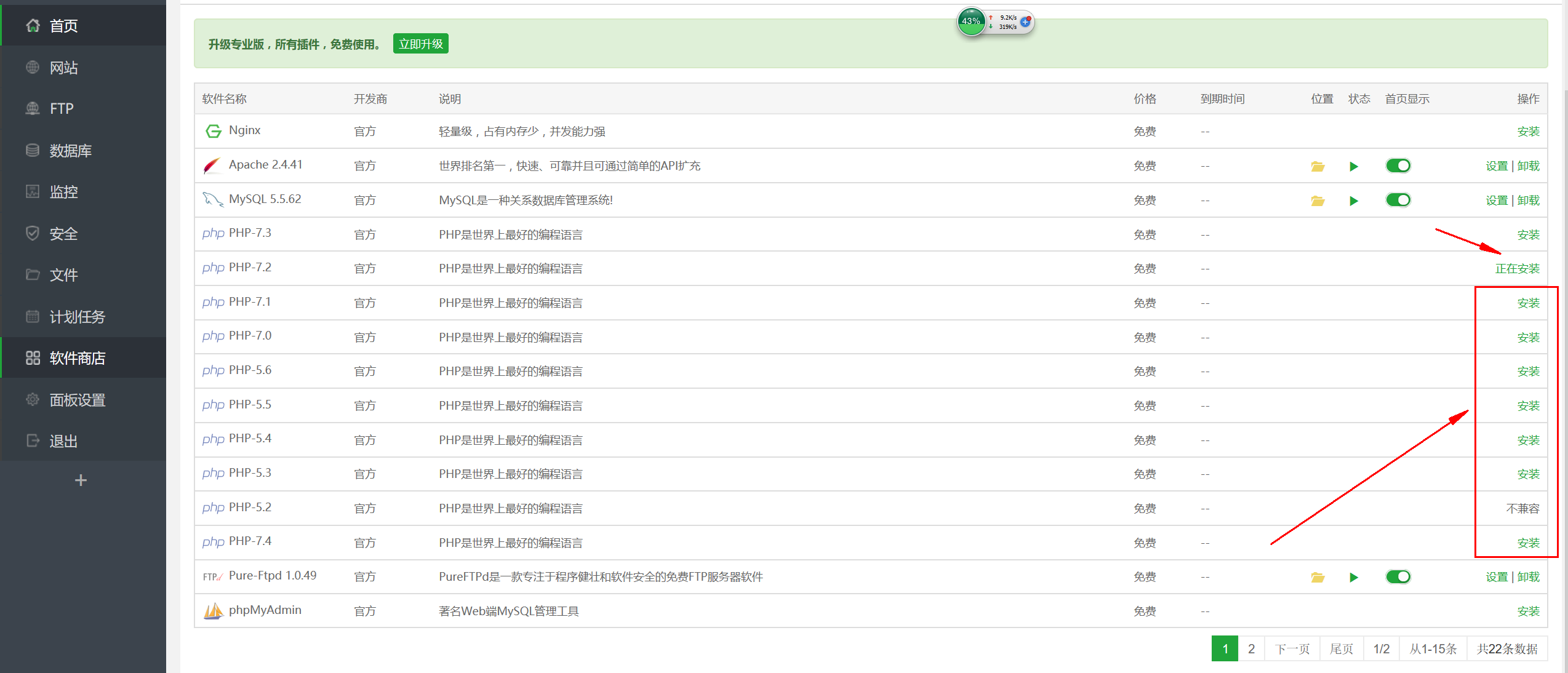Select the 软件商店 sidebar item
Viewport: 1568px width, 673px height.
click(x=83, y=357)
